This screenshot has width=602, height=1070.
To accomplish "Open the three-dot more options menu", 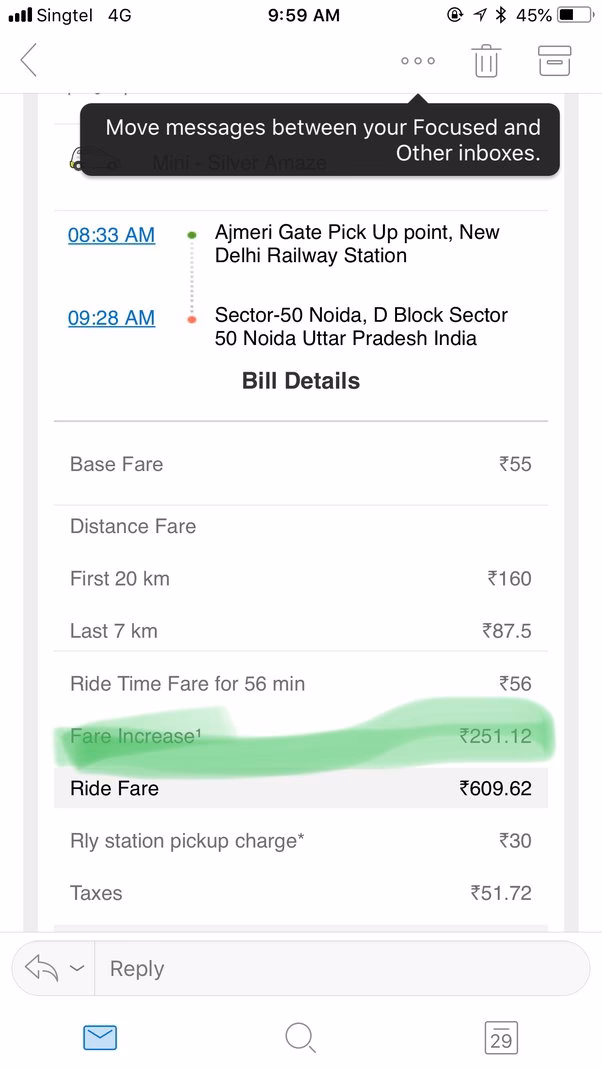I will click(x=417, y=60).
